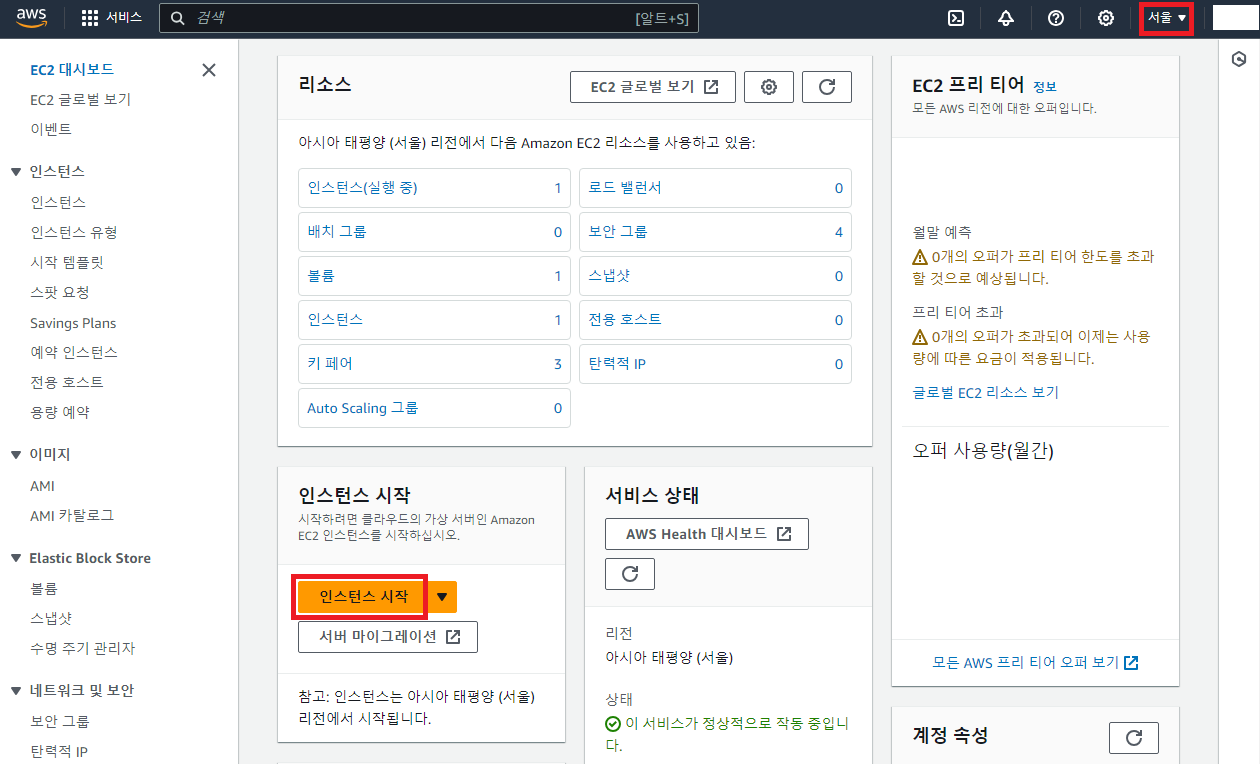Collapse the 인스턴스 sidebar section
The image size is (1260, 764).
(x=16, y=172)
